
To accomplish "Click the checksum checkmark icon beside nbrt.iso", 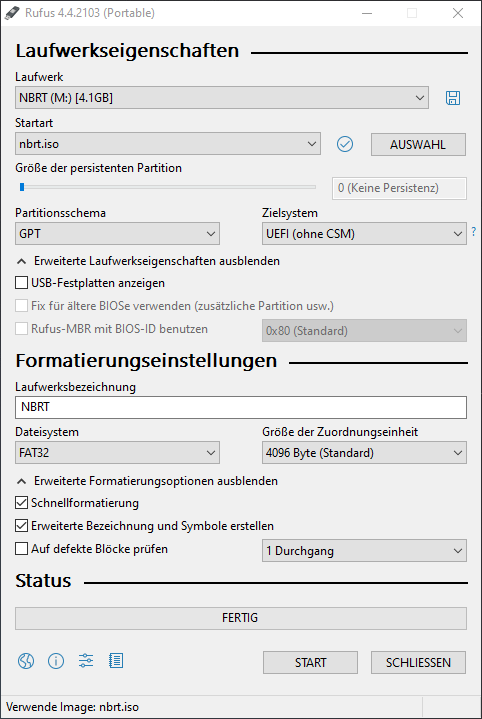I will tap(345, 144).
